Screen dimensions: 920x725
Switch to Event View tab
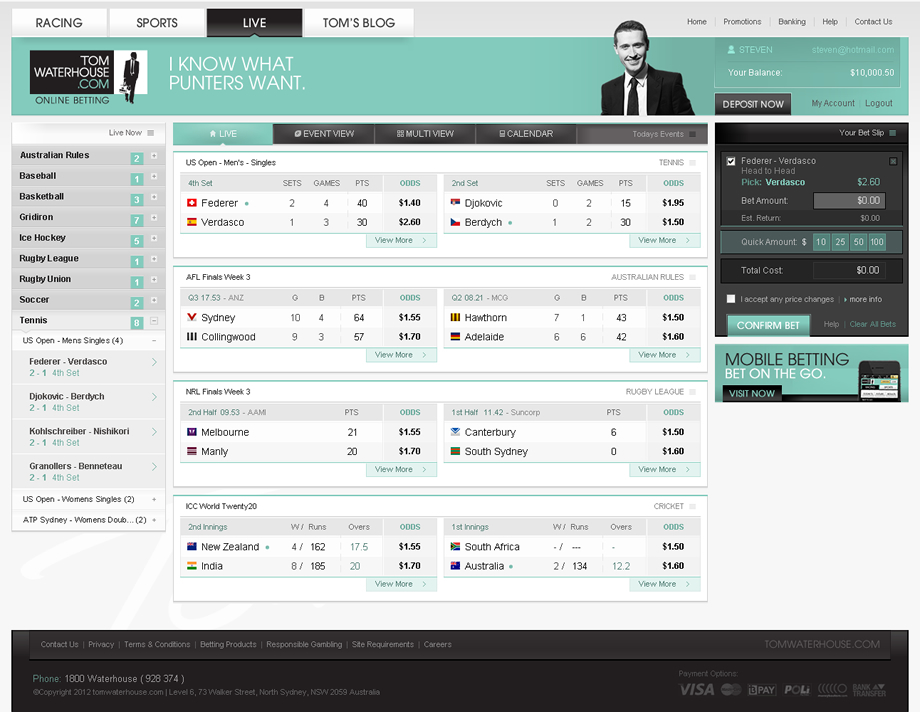point(324,134)
